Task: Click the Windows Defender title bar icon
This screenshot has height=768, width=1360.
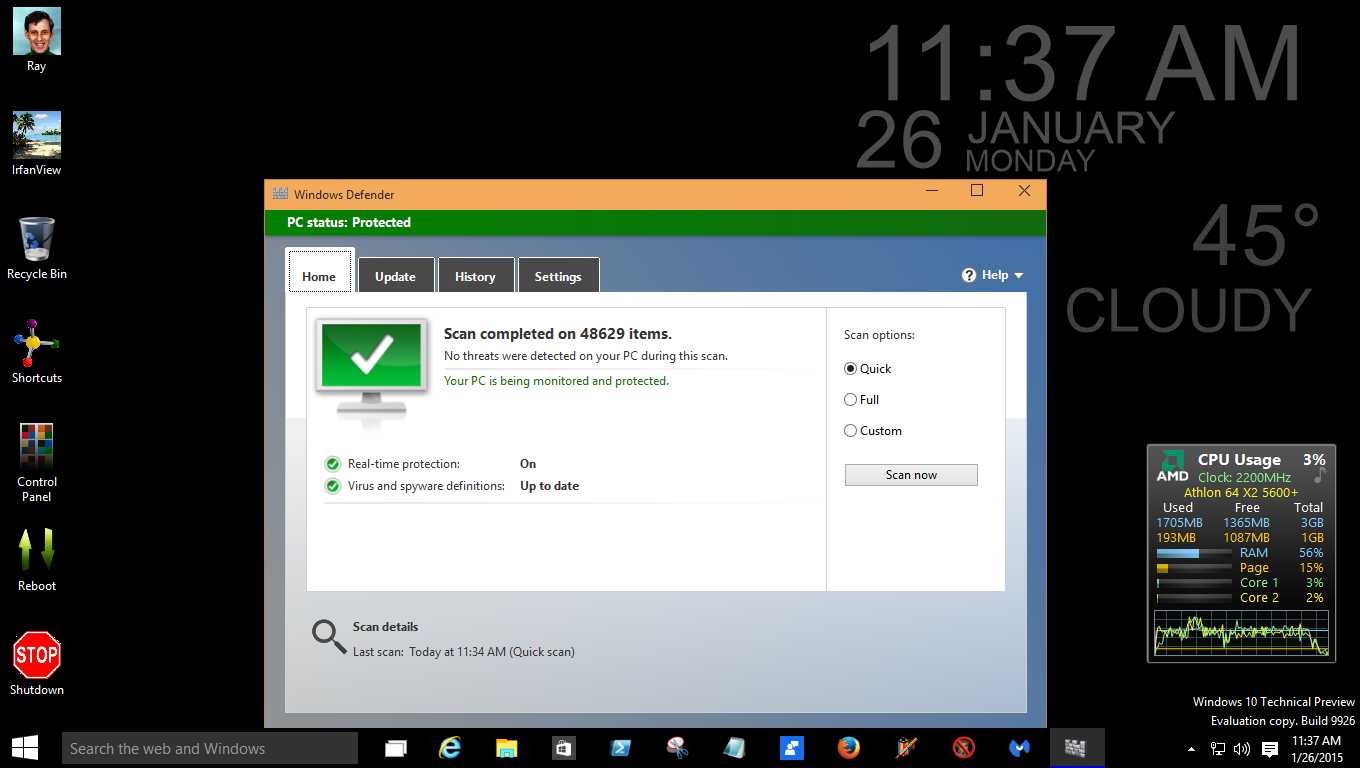Action: coord(280,194)
